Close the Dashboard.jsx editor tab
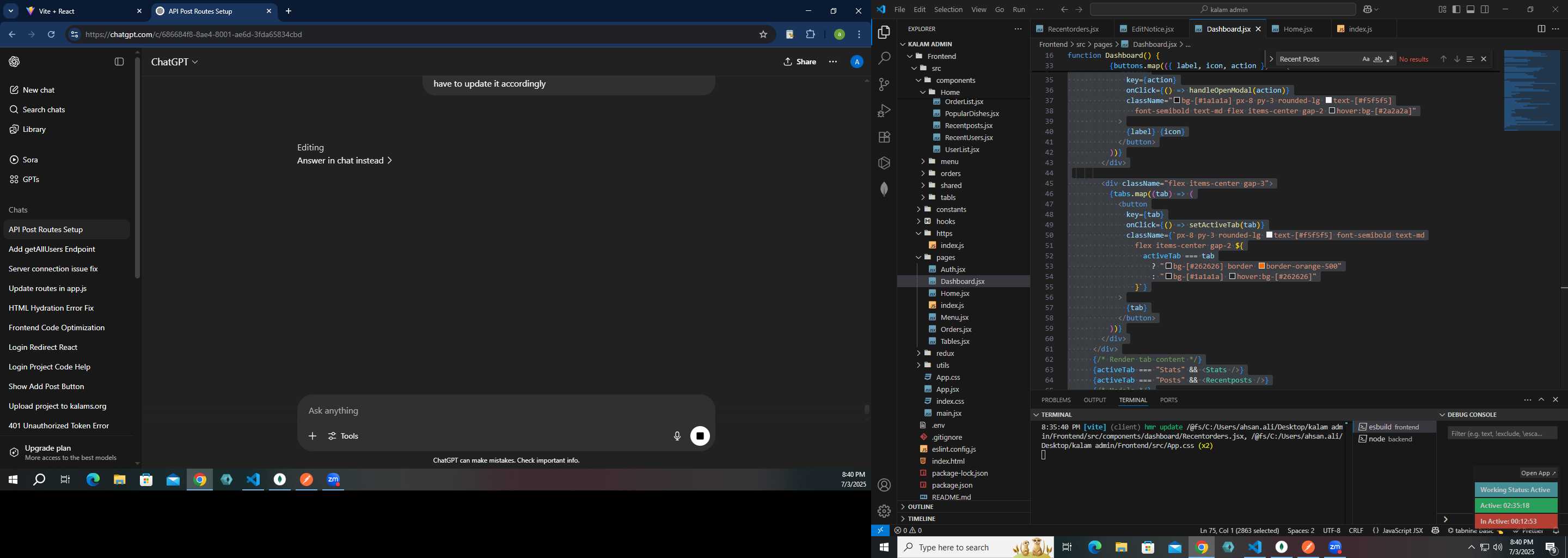This screenshot has width=1568, height=558. tap(1258, 29)
